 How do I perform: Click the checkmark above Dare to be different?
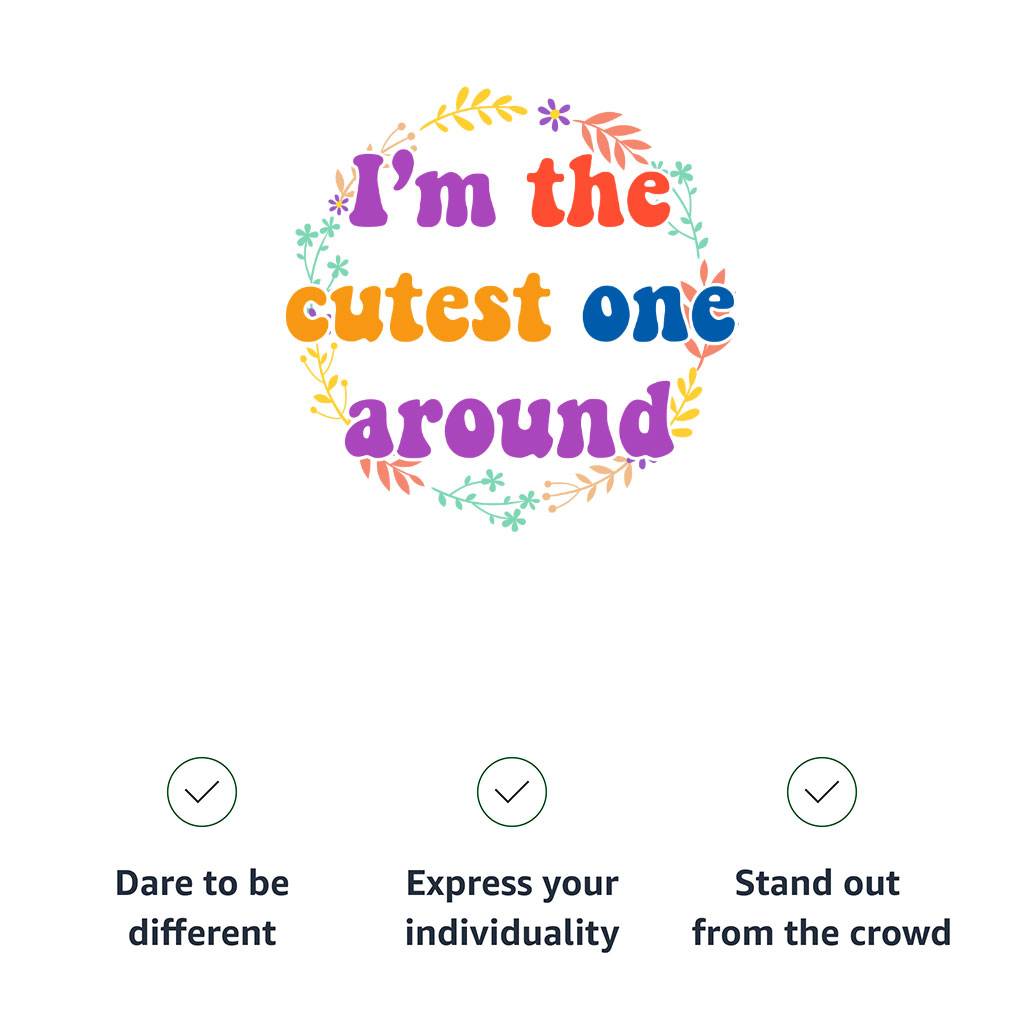tap(202, 792)
